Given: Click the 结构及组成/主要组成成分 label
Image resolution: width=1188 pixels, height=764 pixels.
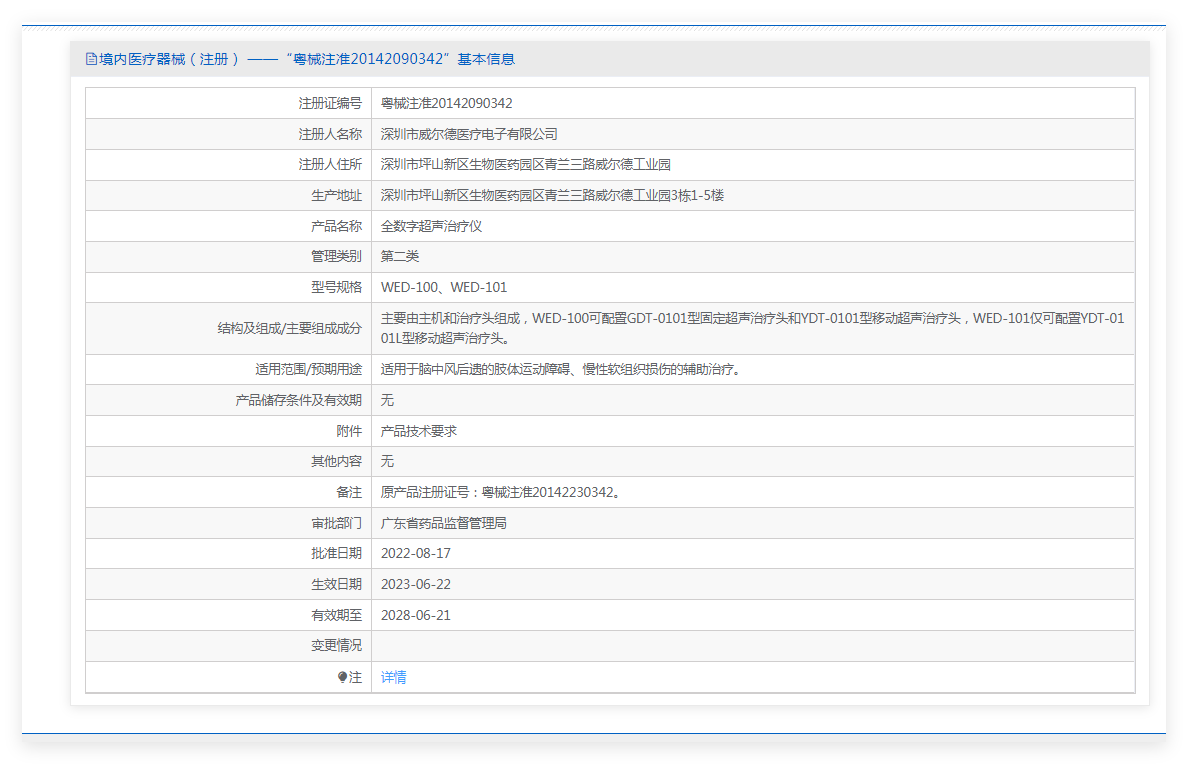Looking at the screenshot, I should coord(289,328).
